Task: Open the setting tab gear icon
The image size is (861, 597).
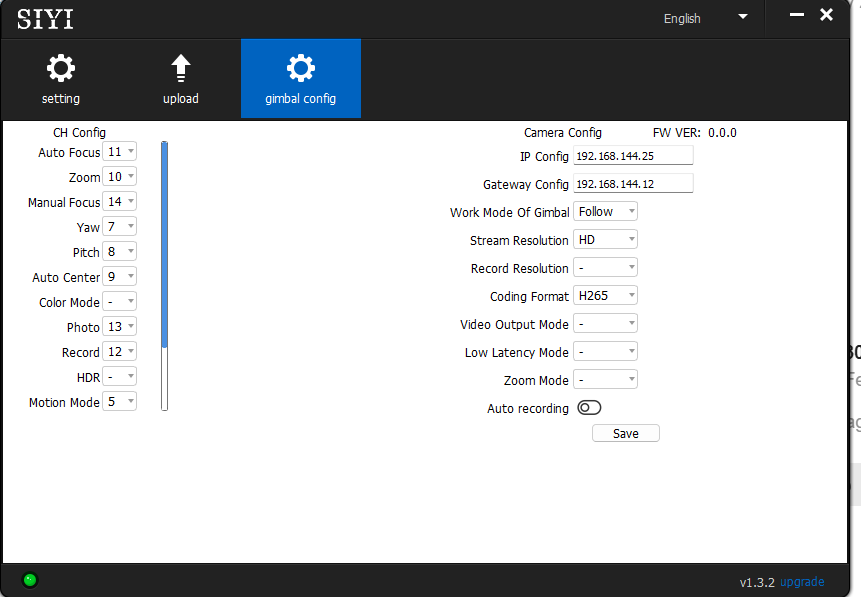Action: click(60, 68)
